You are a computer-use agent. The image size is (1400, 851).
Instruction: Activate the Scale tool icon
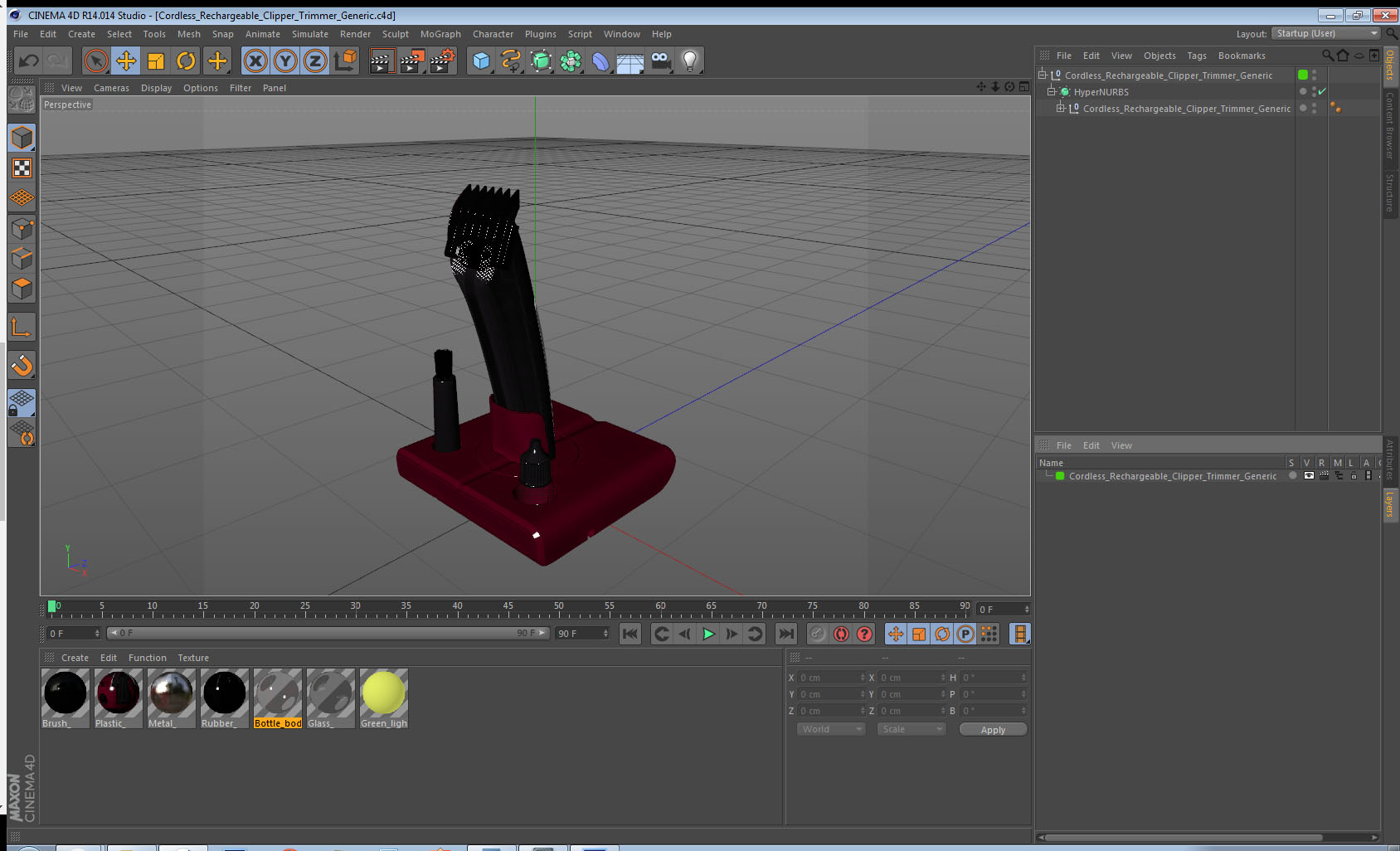pyautogui.click(x=156, y=61)
